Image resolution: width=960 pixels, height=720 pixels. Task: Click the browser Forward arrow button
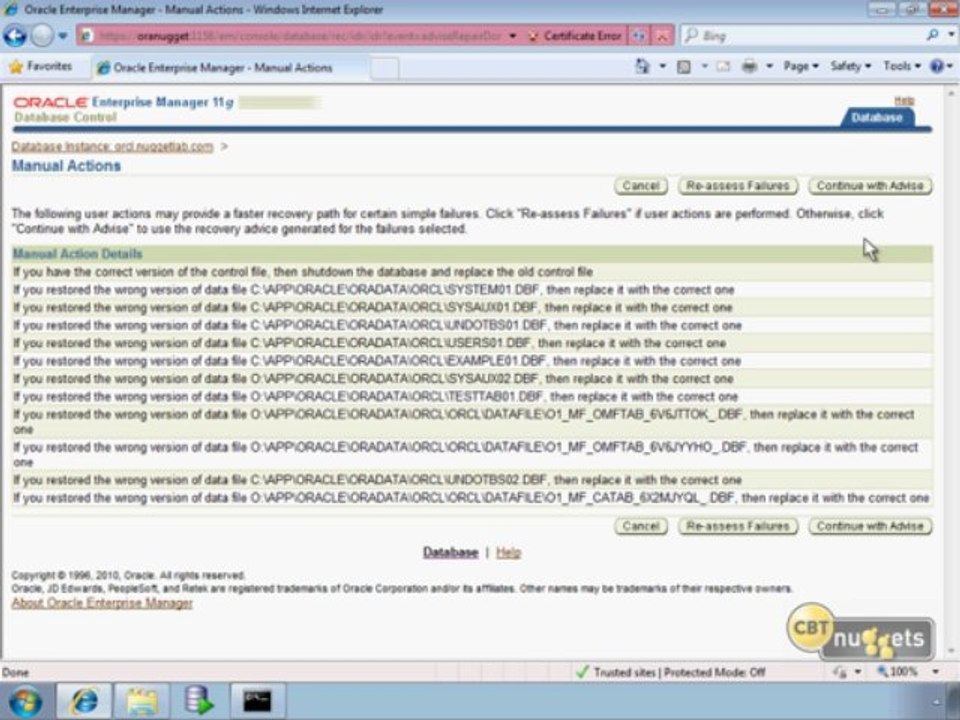point(42,36)
